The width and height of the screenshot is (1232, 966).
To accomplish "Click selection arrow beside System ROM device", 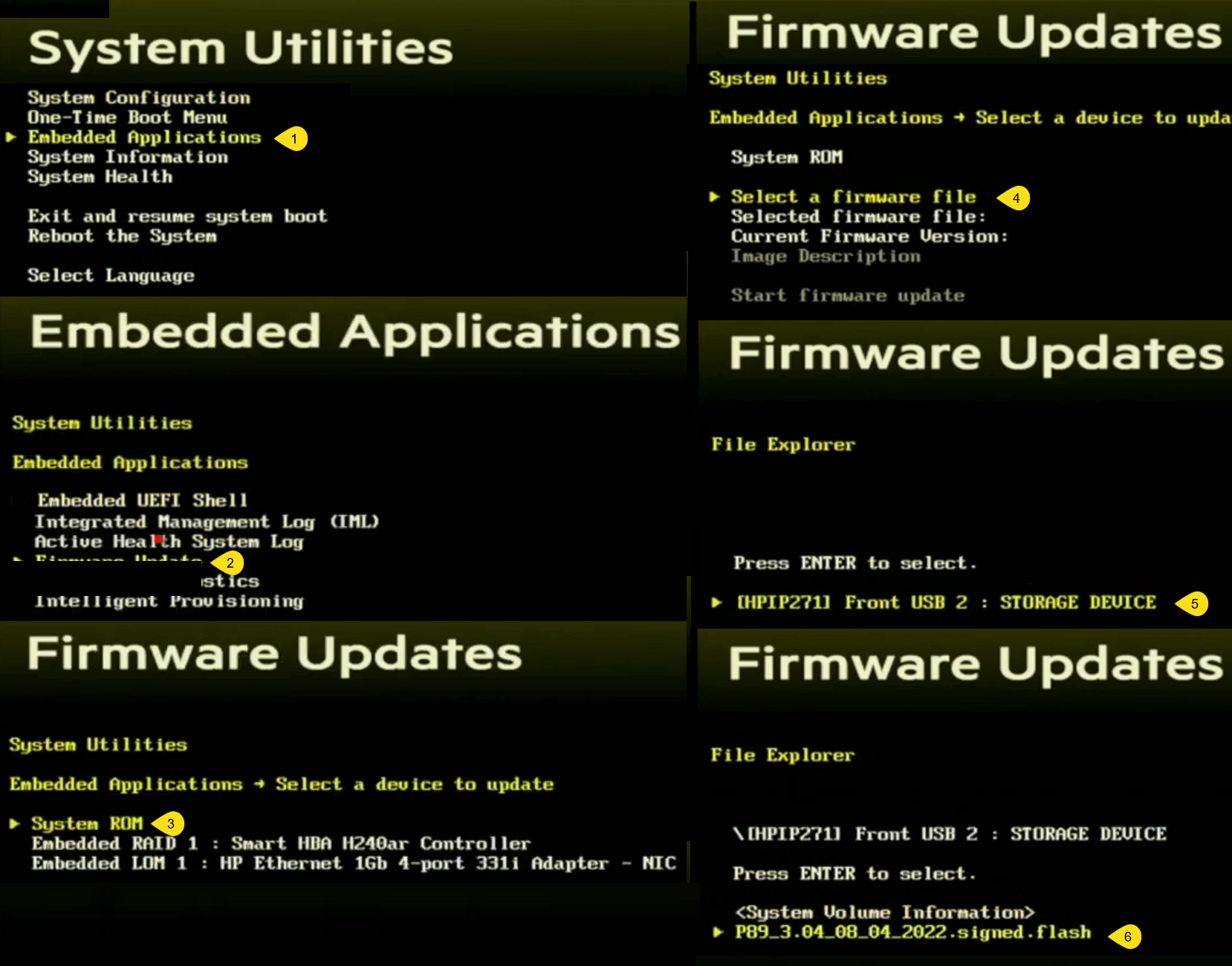I will pyautogui.click(x=15, y=823).
